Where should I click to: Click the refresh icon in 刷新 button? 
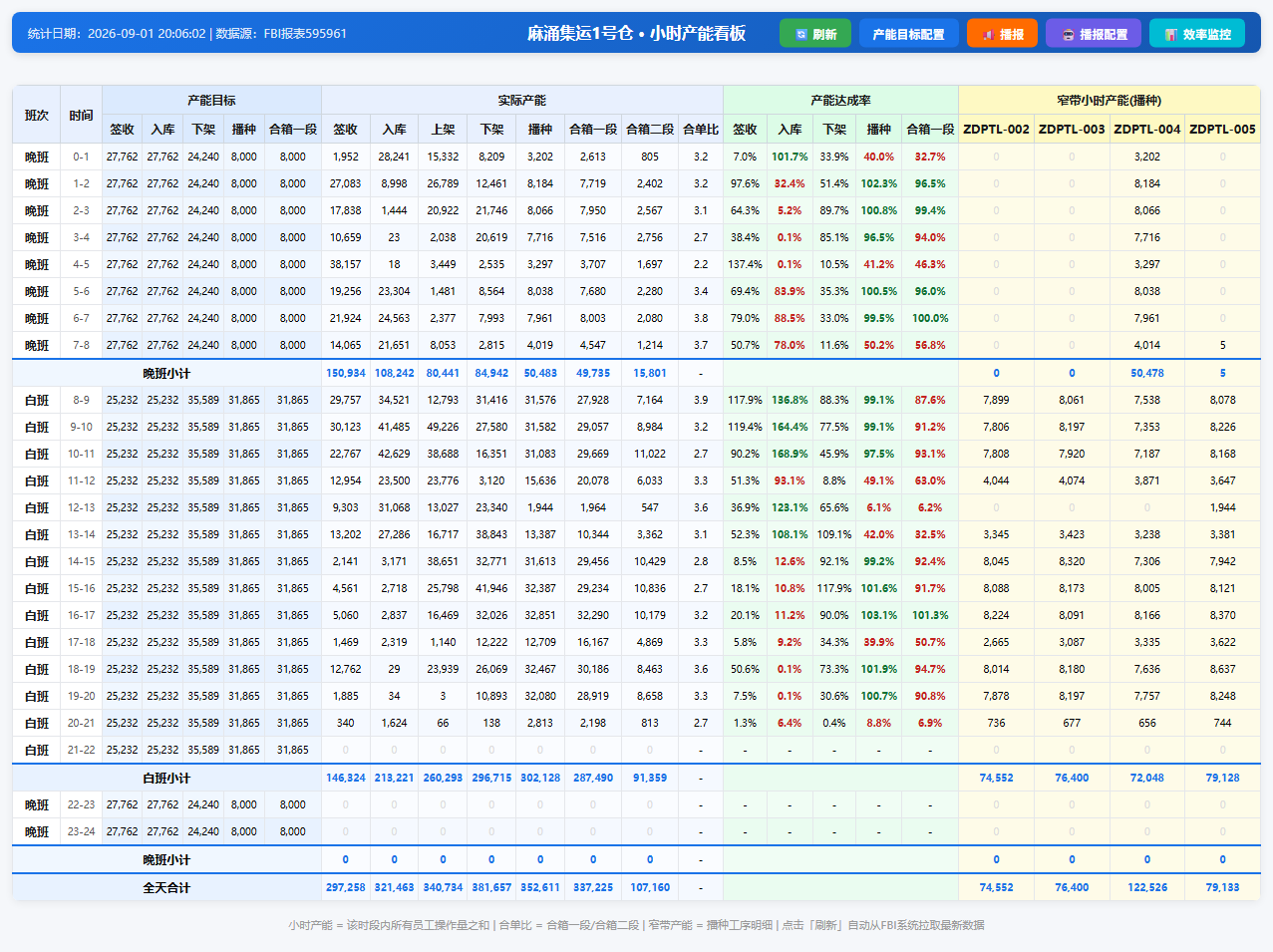[x=800, y=34]
